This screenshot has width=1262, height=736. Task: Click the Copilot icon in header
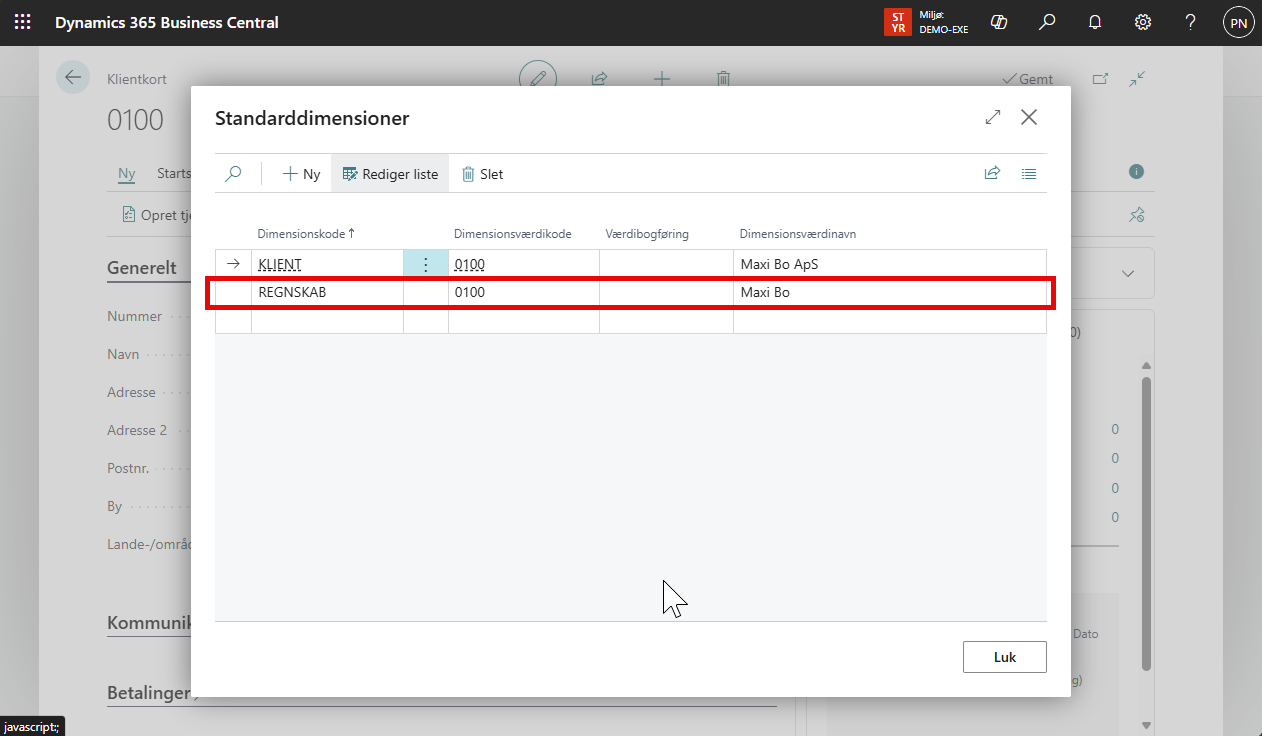(x=998, y=22)
